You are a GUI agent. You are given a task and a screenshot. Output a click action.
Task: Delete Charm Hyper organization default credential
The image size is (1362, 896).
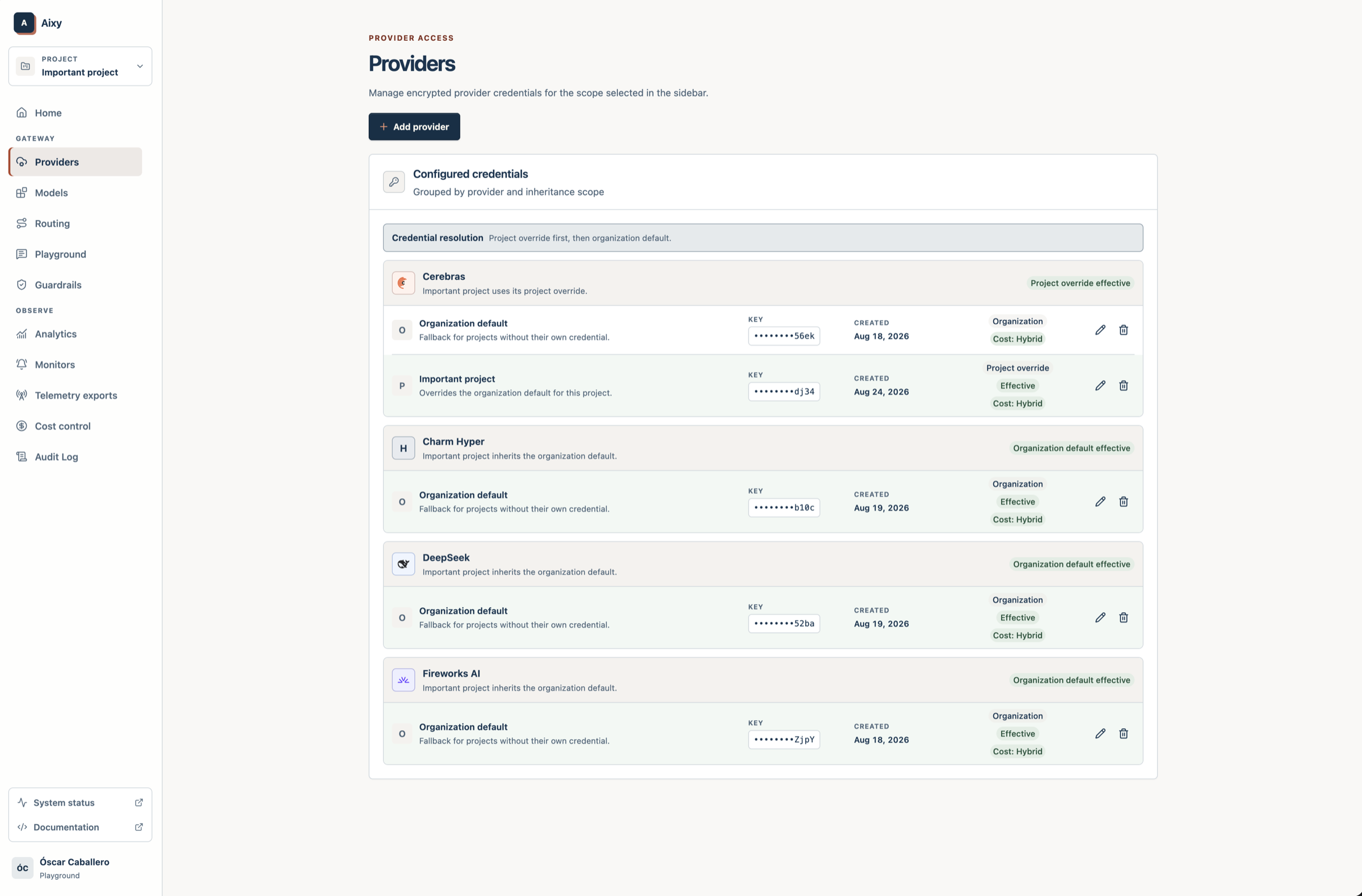(1123, 502)
